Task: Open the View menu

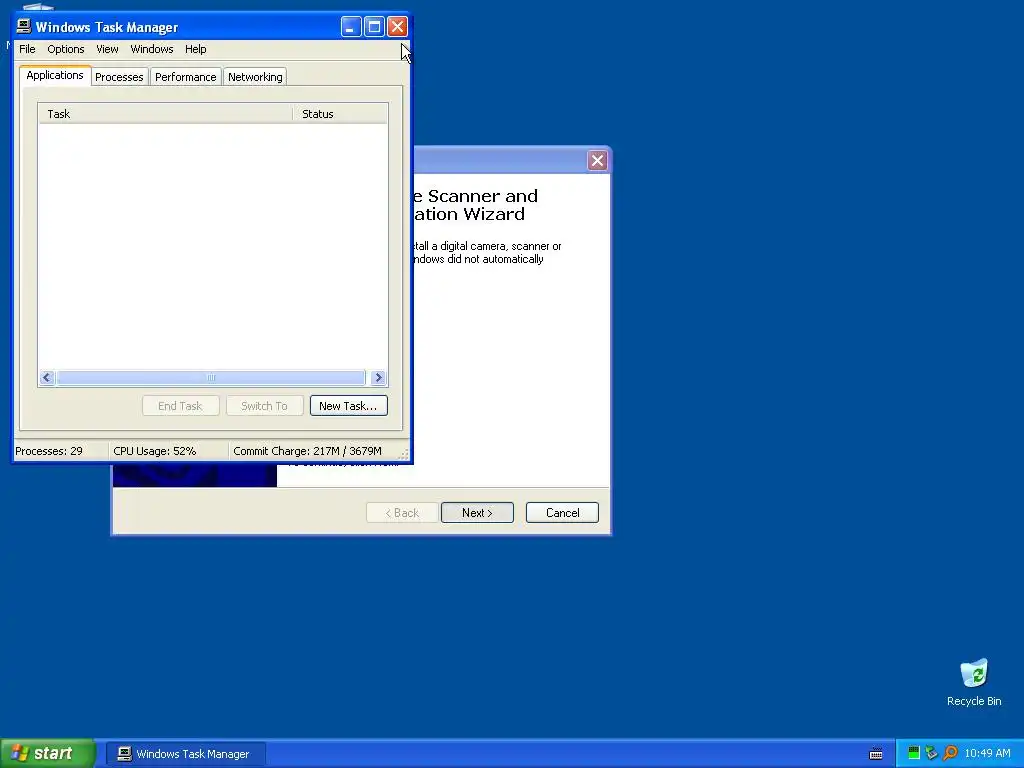Action: pyautogui.click(x=107, y=49)
